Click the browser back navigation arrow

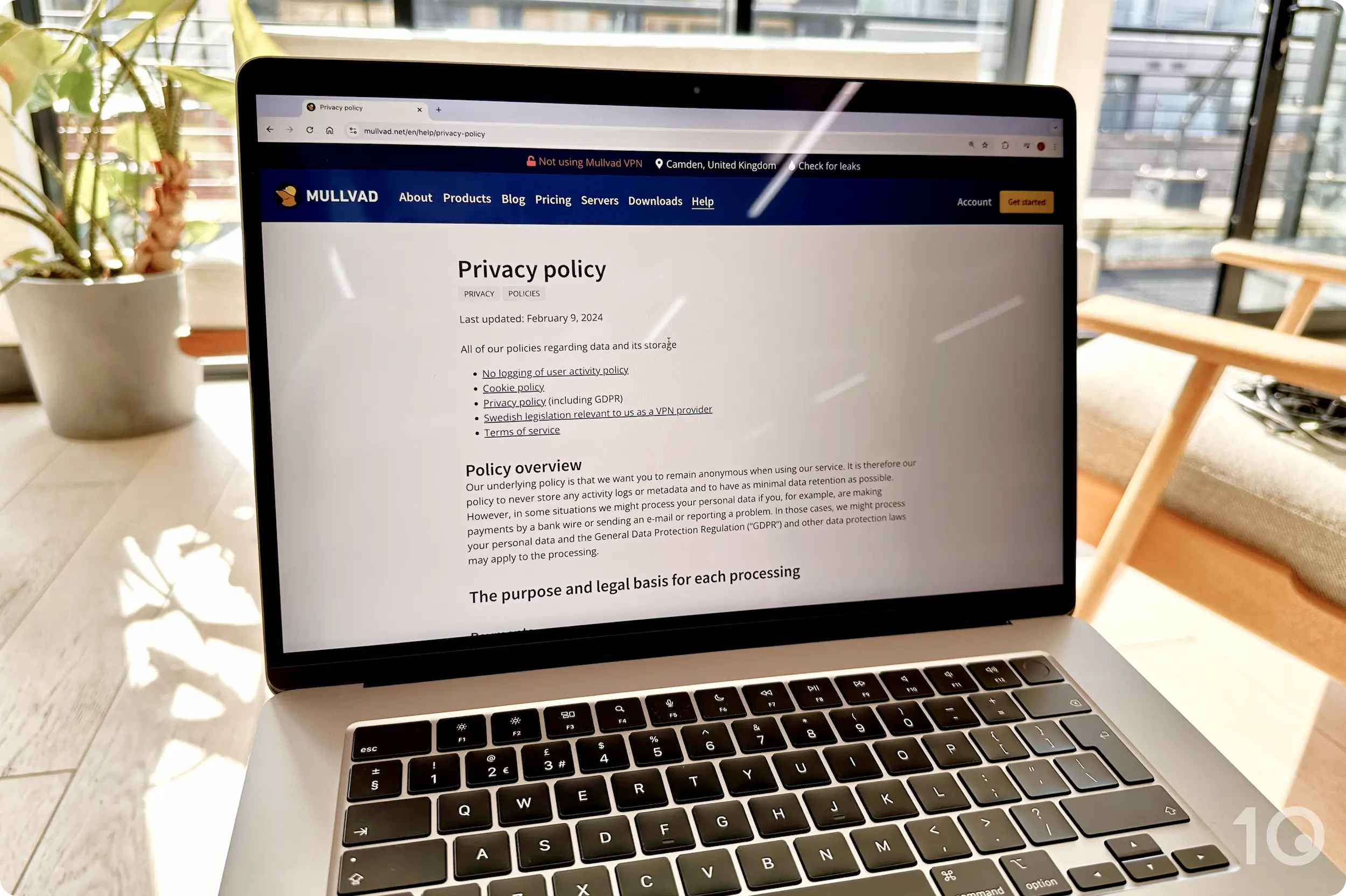tap(273, 131)
